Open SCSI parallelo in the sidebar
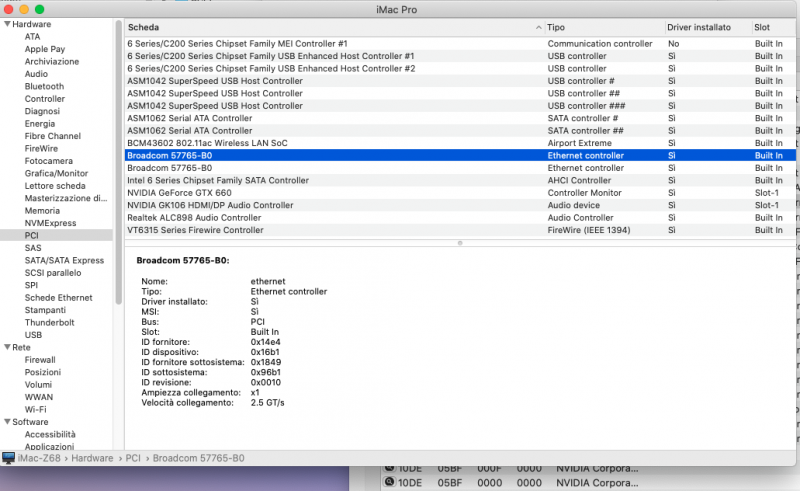Image resolution: width=800 pixels, height=491 pixels. point(53,273)
